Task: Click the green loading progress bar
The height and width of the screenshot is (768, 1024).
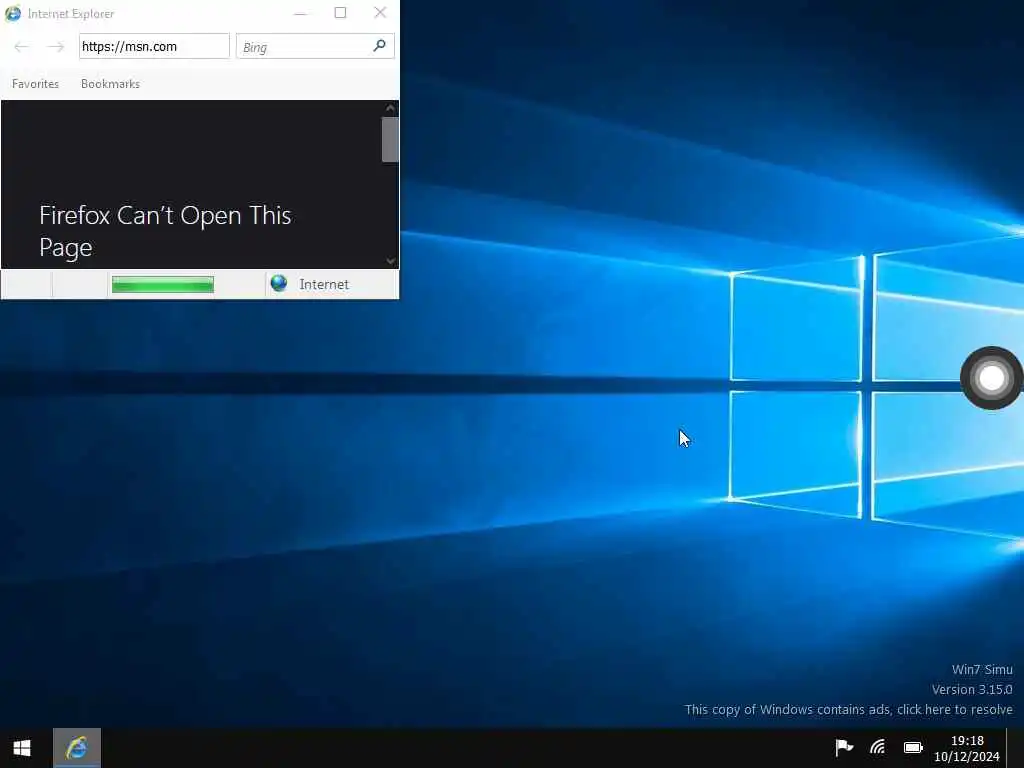Action: (x=163, y=284)
